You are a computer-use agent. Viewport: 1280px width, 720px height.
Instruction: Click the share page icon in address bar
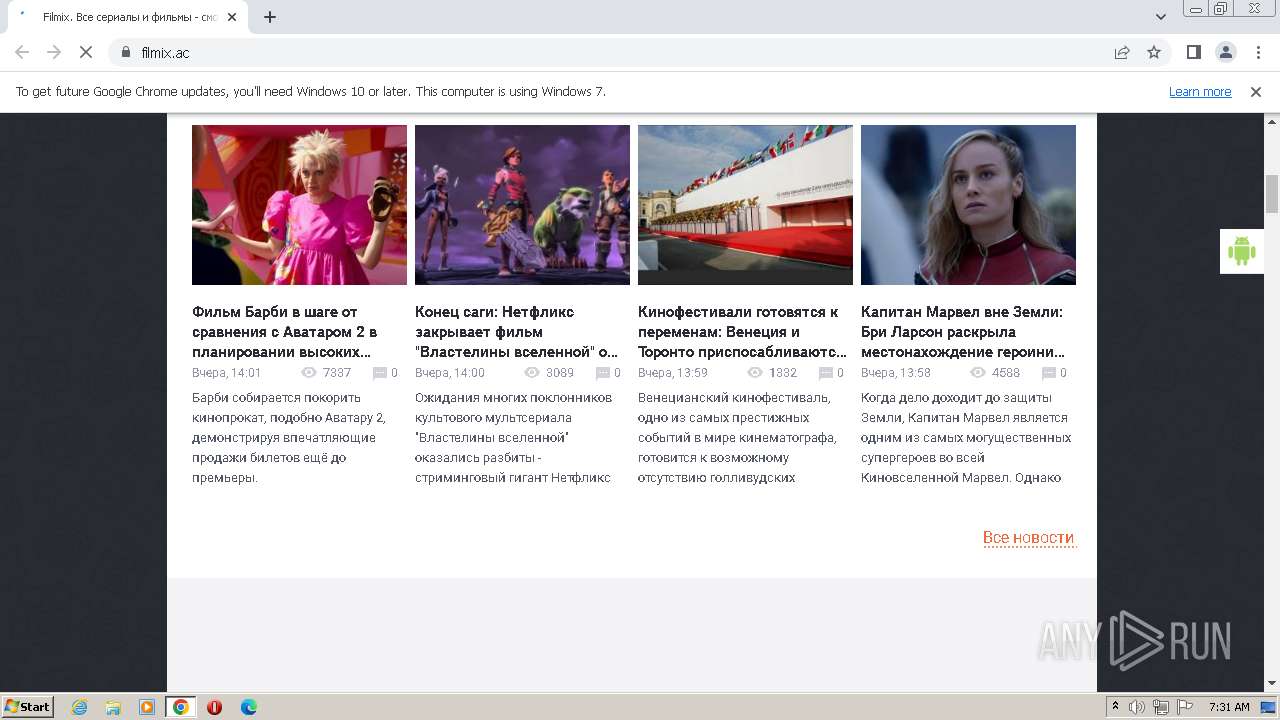point(1122,52)
